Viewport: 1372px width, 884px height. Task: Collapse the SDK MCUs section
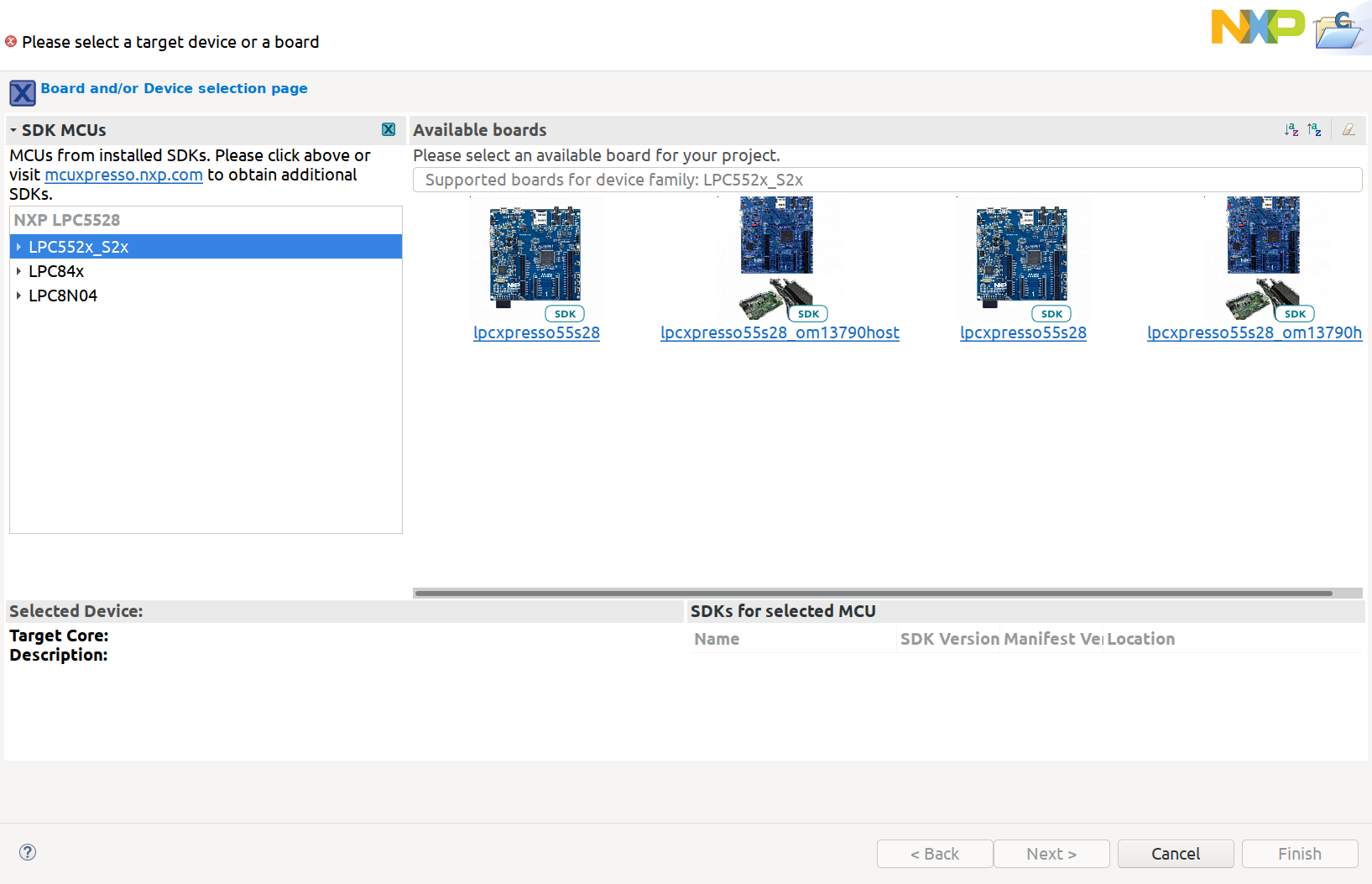click(12, 129)
